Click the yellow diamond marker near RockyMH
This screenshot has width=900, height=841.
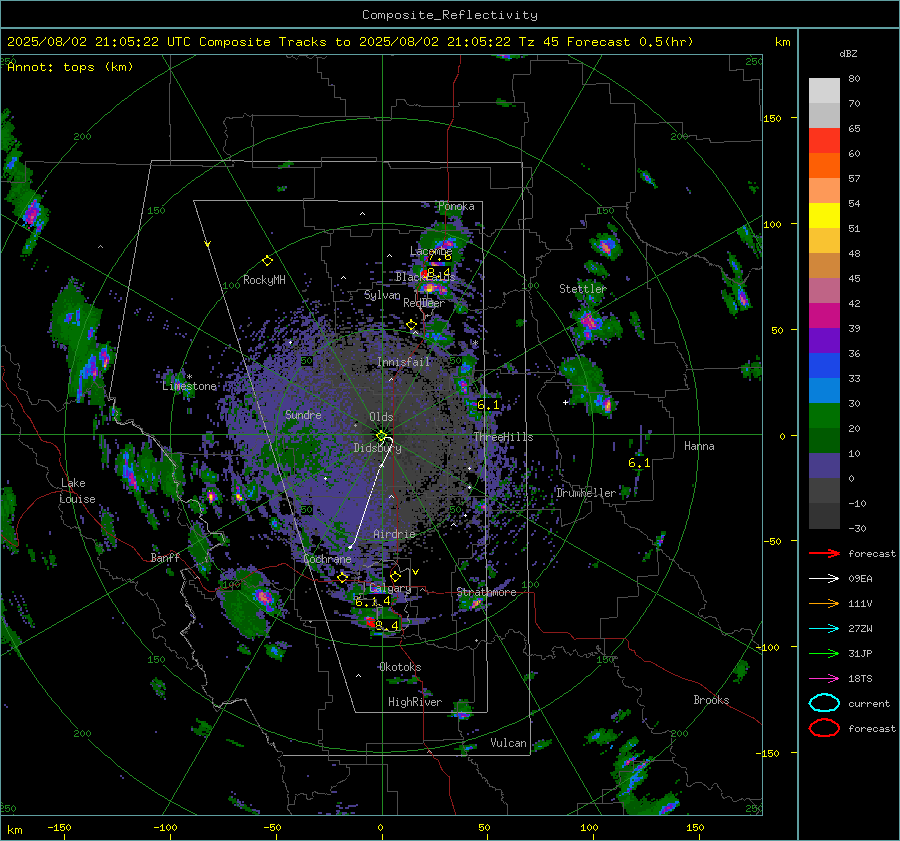(267, 261)
